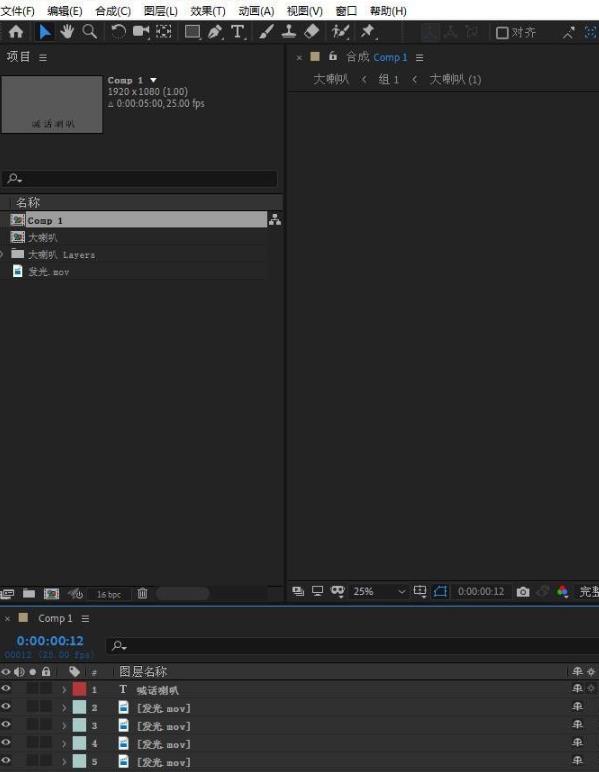This screenshot has width=599, height=772.
Task: Open flowchart view icon beside Comp 1
Action: tap(275, 220)
